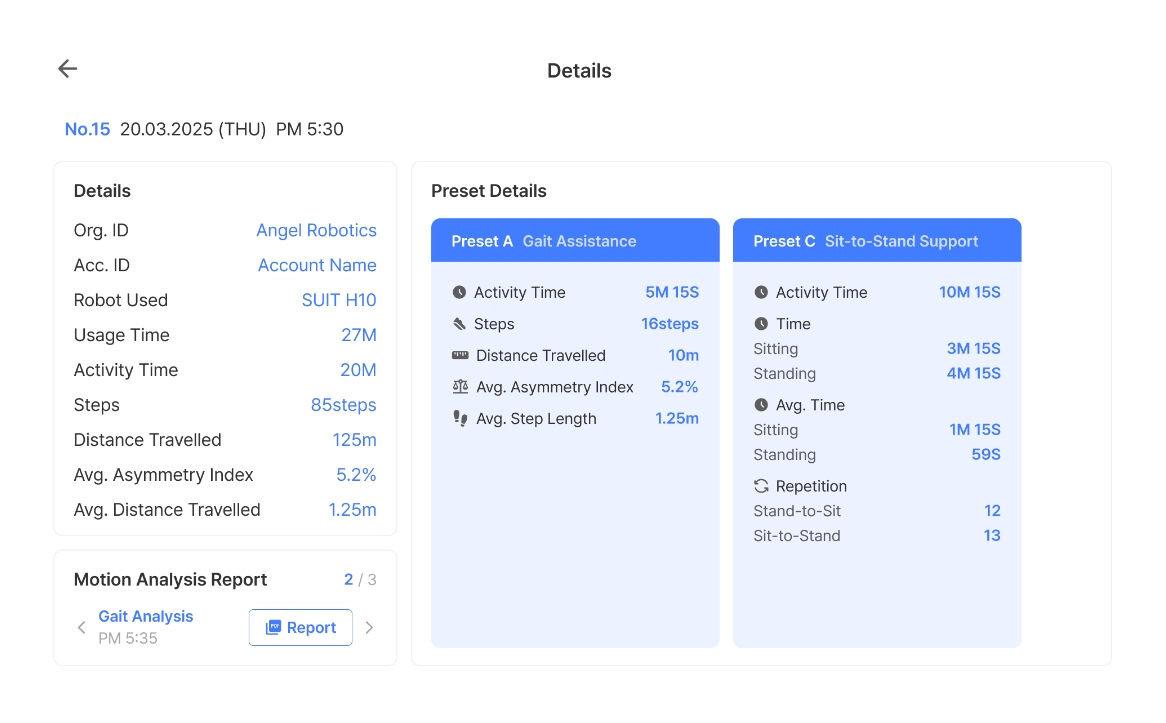Click the balance scale icon for Asymmetry Index

pos(460,387)
